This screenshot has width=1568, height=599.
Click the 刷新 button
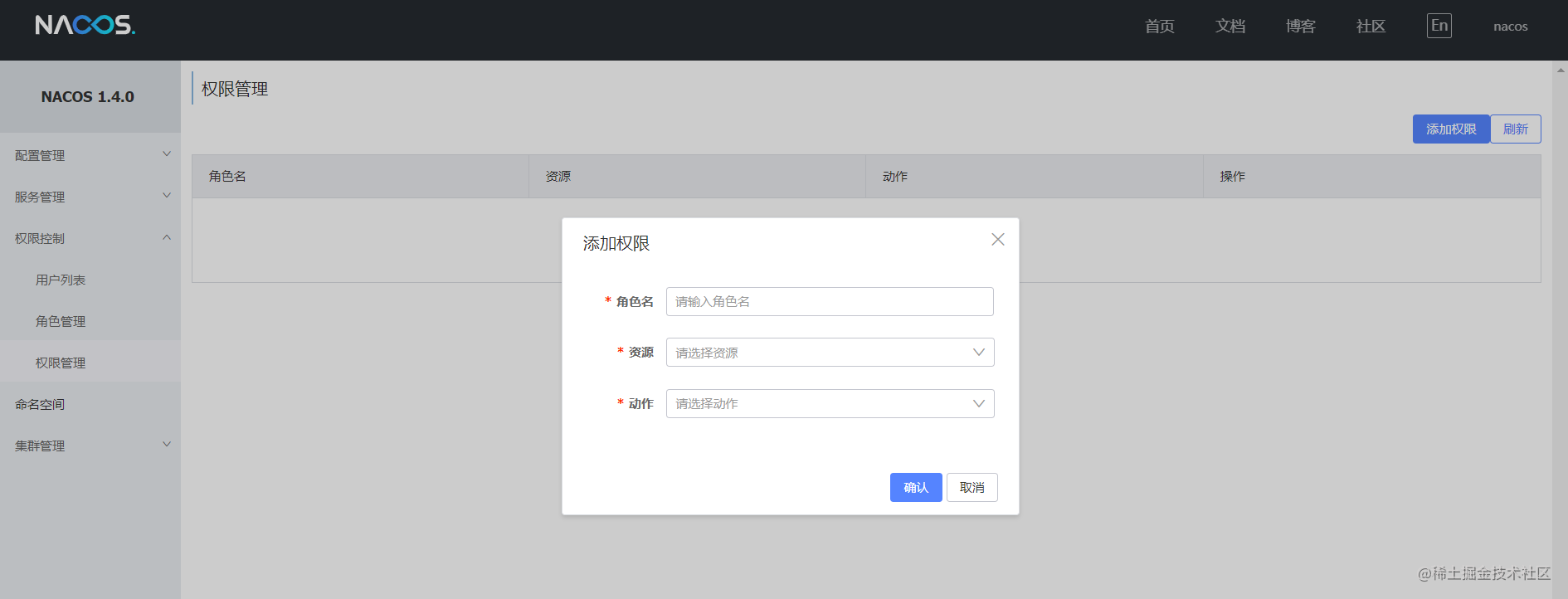[x=1516, y=129]
